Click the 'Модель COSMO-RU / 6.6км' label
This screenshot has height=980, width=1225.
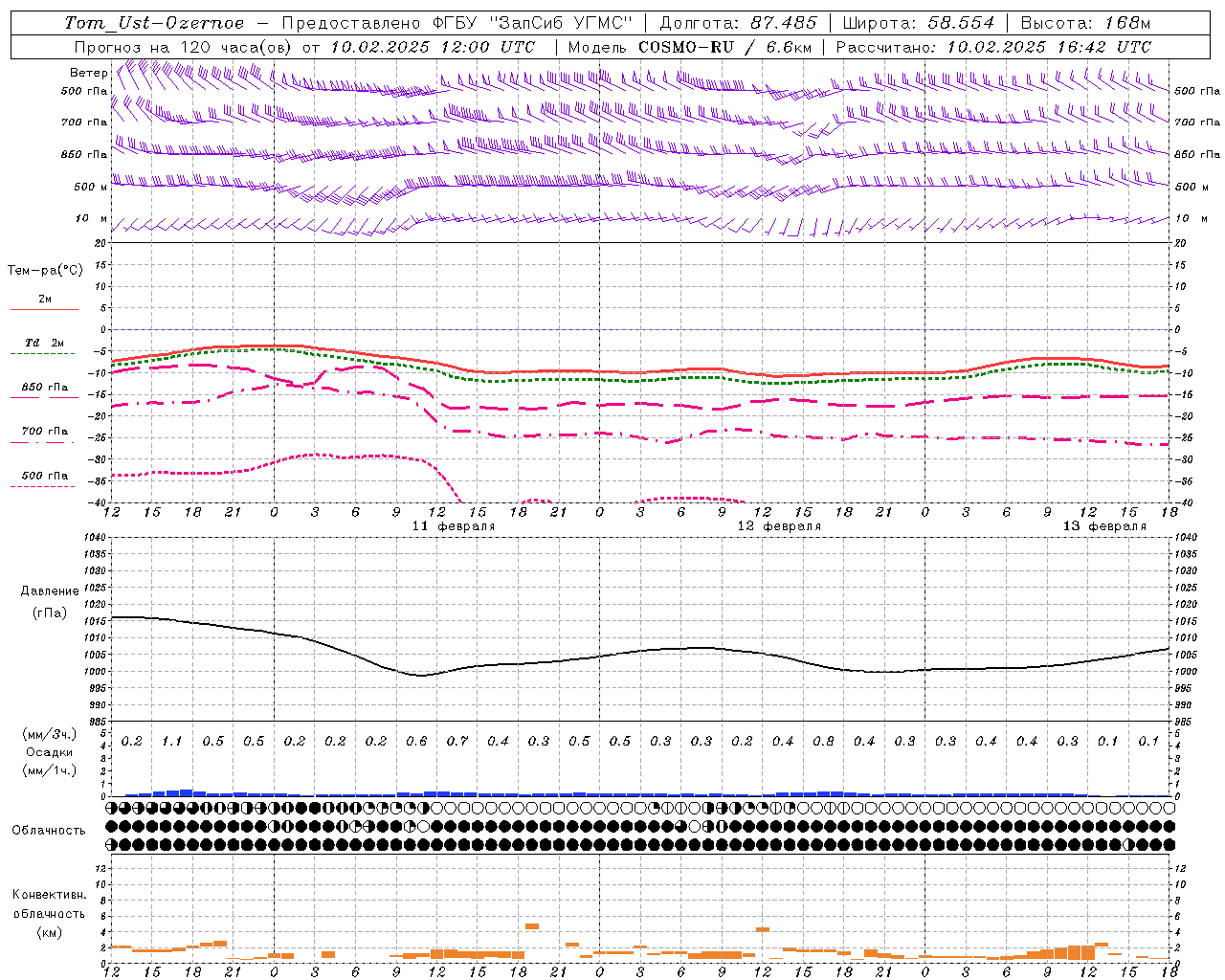(x=690, y=47)
